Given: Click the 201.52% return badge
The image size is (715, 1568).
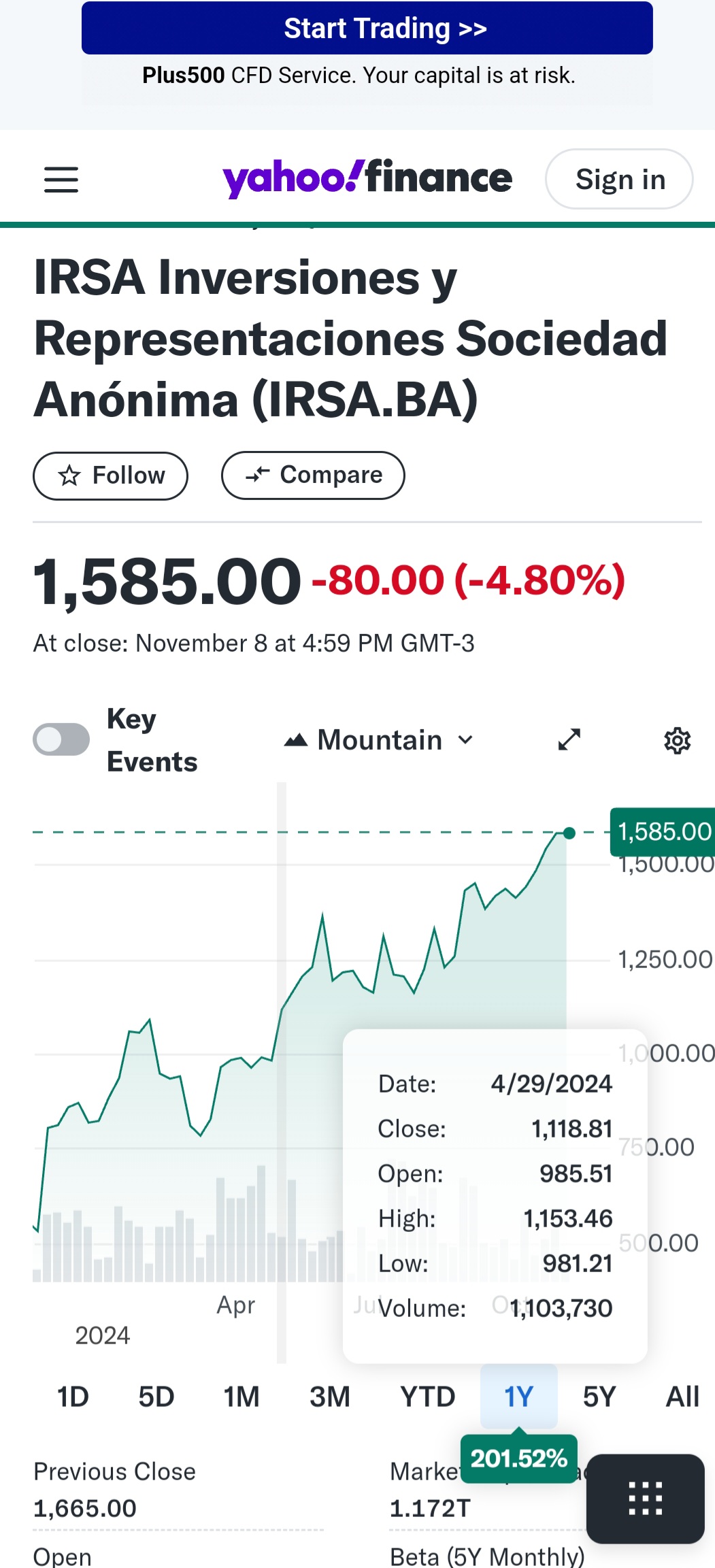Looking at the screenshot, I should point(519,1458).
